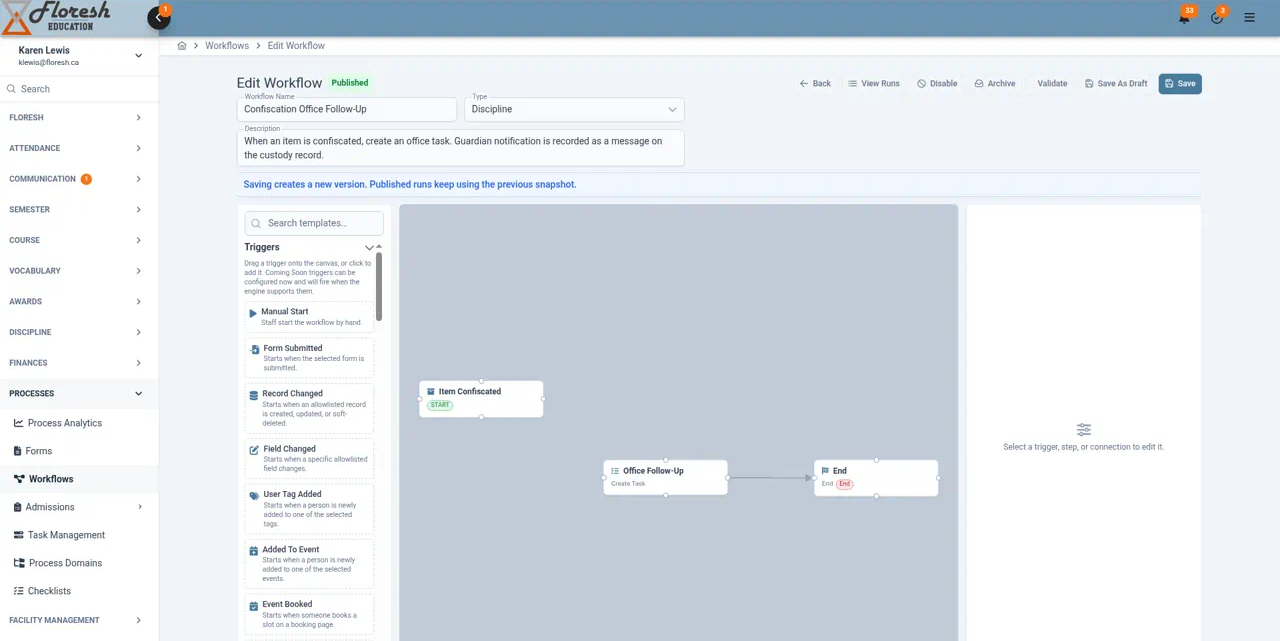
Task: Click the Checklists list icon
Action: (x=18, y=591)
